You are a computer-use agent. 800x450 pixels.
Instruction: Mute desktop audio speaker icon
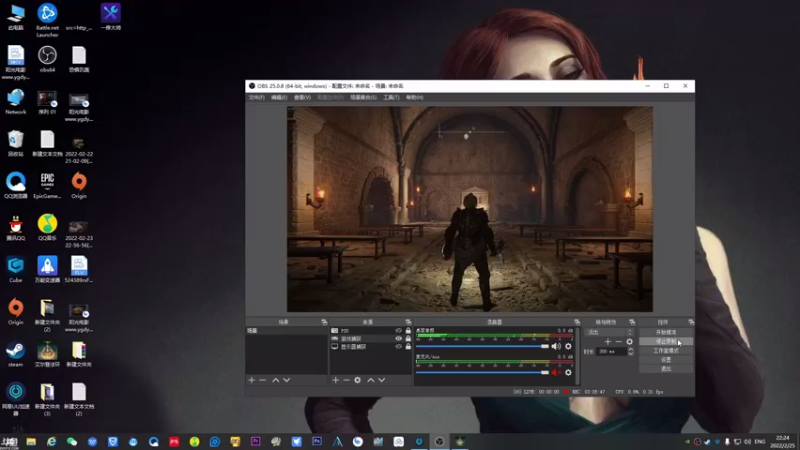(x=556, y=346)
